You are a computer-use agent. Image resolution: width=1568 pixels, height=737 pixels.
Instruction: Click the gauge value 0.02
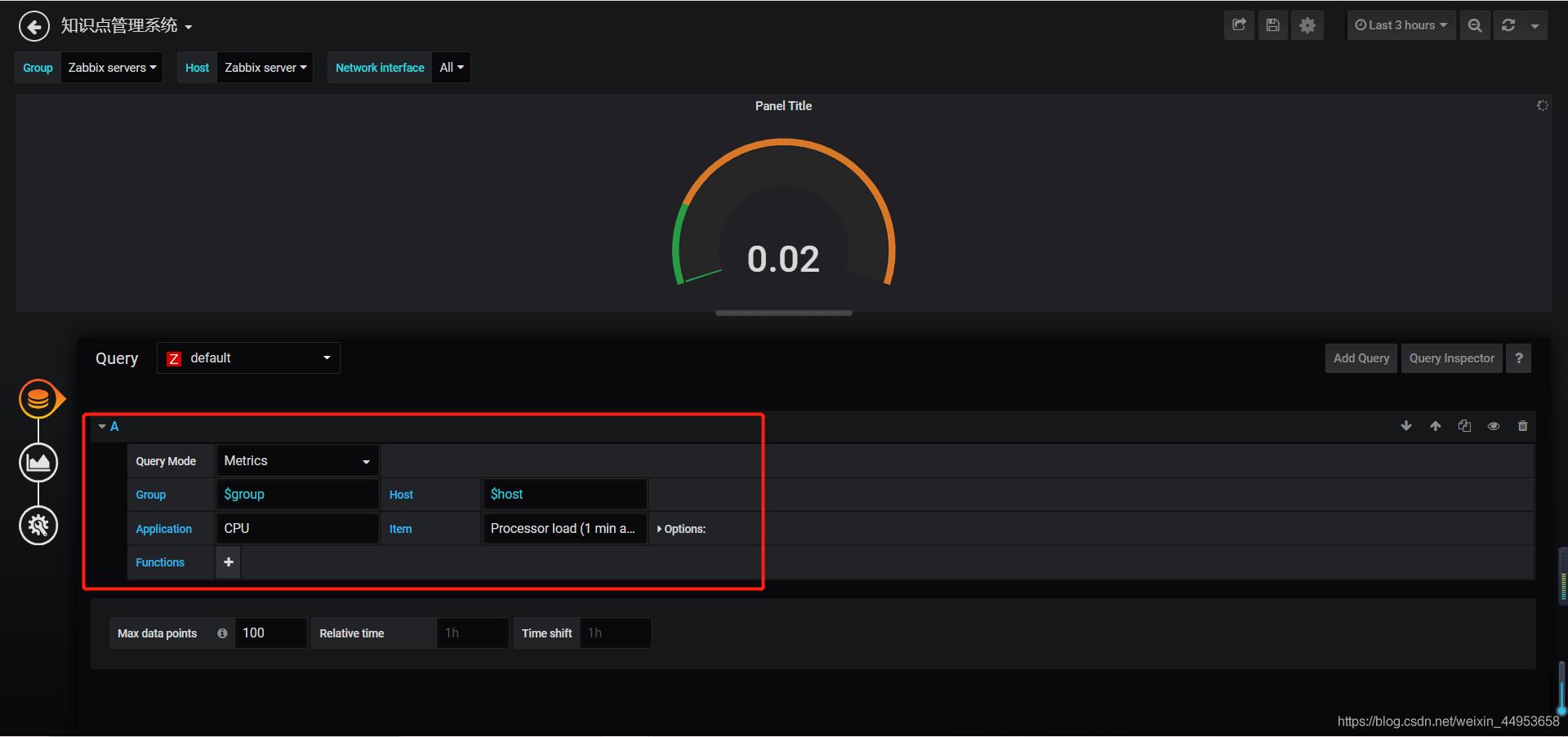coord(783,260)
